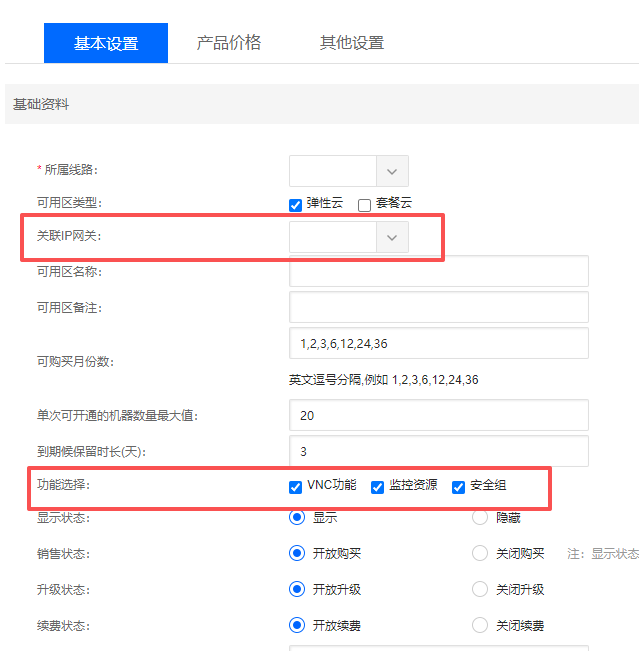Uncheck the 安全组 checkbox
The image size is (639, 651).
[x=459, y=487]
